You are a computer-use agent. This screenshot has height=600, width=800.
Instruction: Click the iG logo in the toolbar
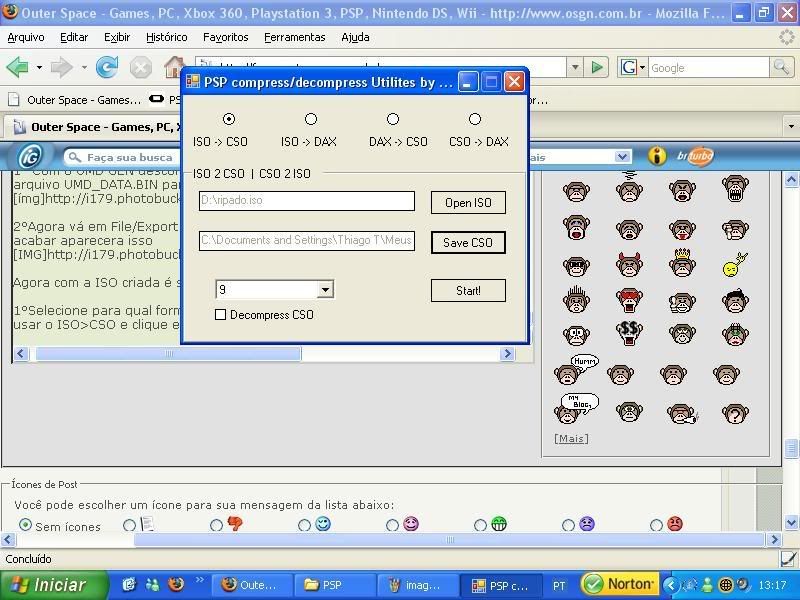[30, 157]
